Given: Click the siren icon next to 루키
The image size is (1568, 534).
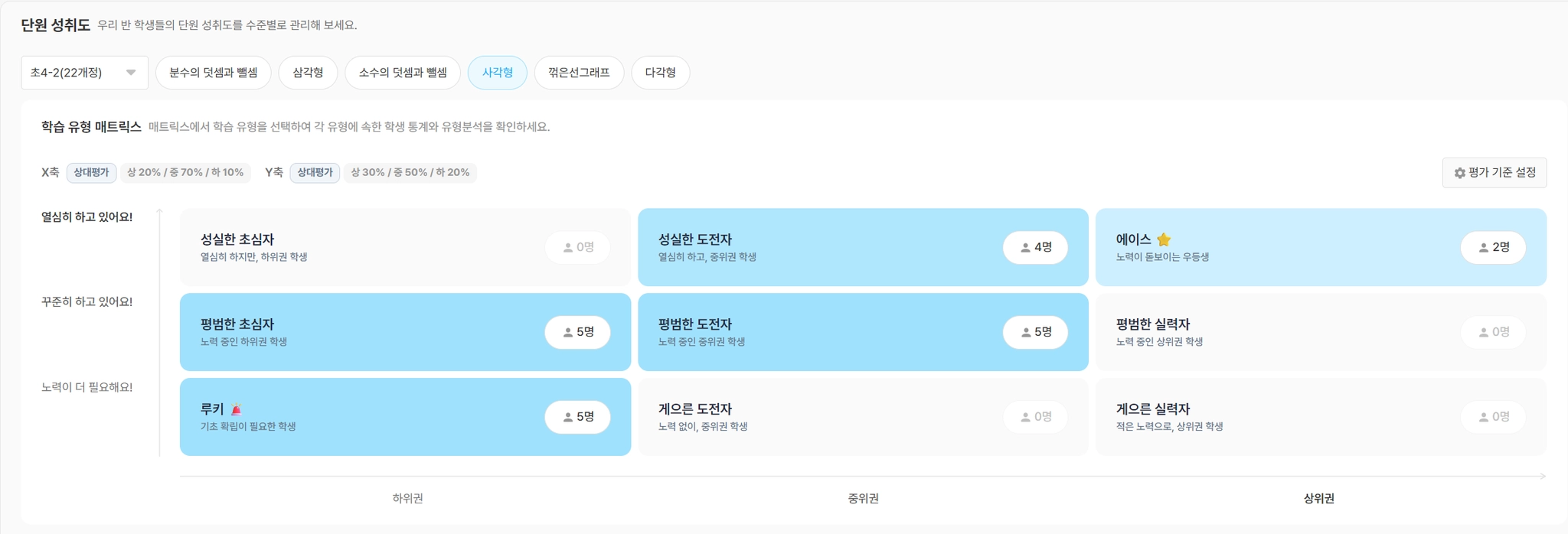Looking at the screenshot, I should (x=237, y=409).
